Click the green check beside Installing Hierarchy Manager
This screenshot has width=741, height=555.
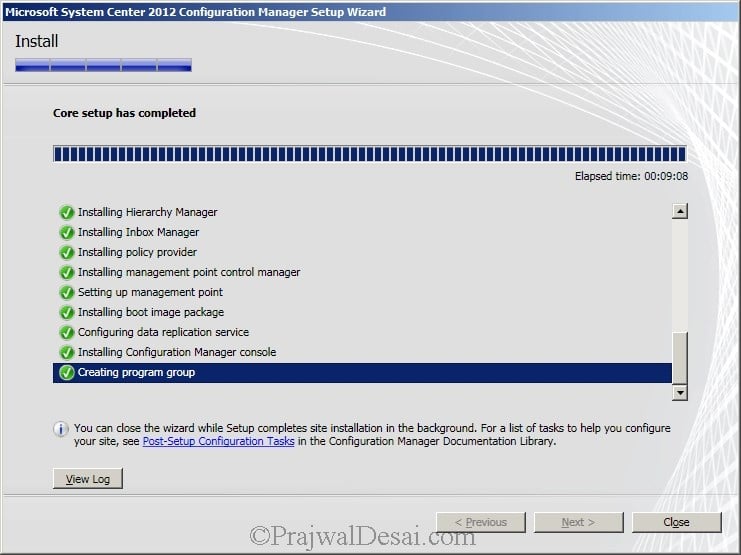pyautogui.click(x=67, y=213)
